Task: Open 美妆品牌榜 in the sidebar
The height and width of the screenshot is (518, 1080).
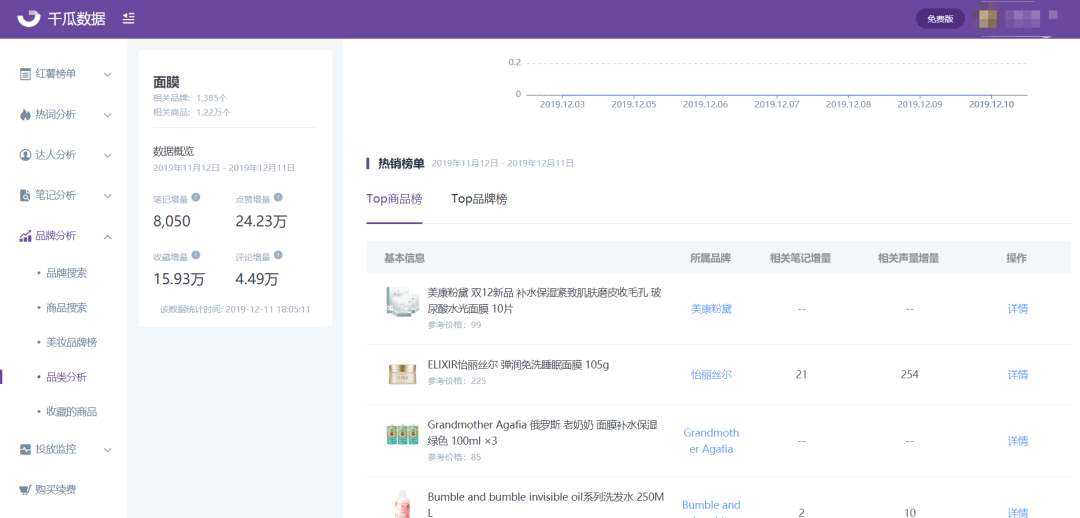Action: (x=72, y=342)
